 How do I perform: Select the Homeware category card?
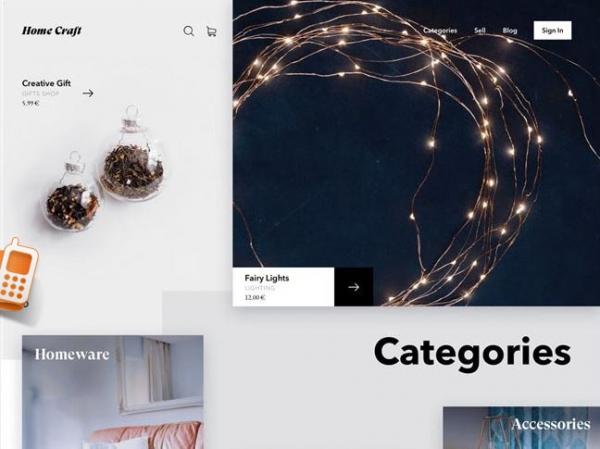coord(112,392)
